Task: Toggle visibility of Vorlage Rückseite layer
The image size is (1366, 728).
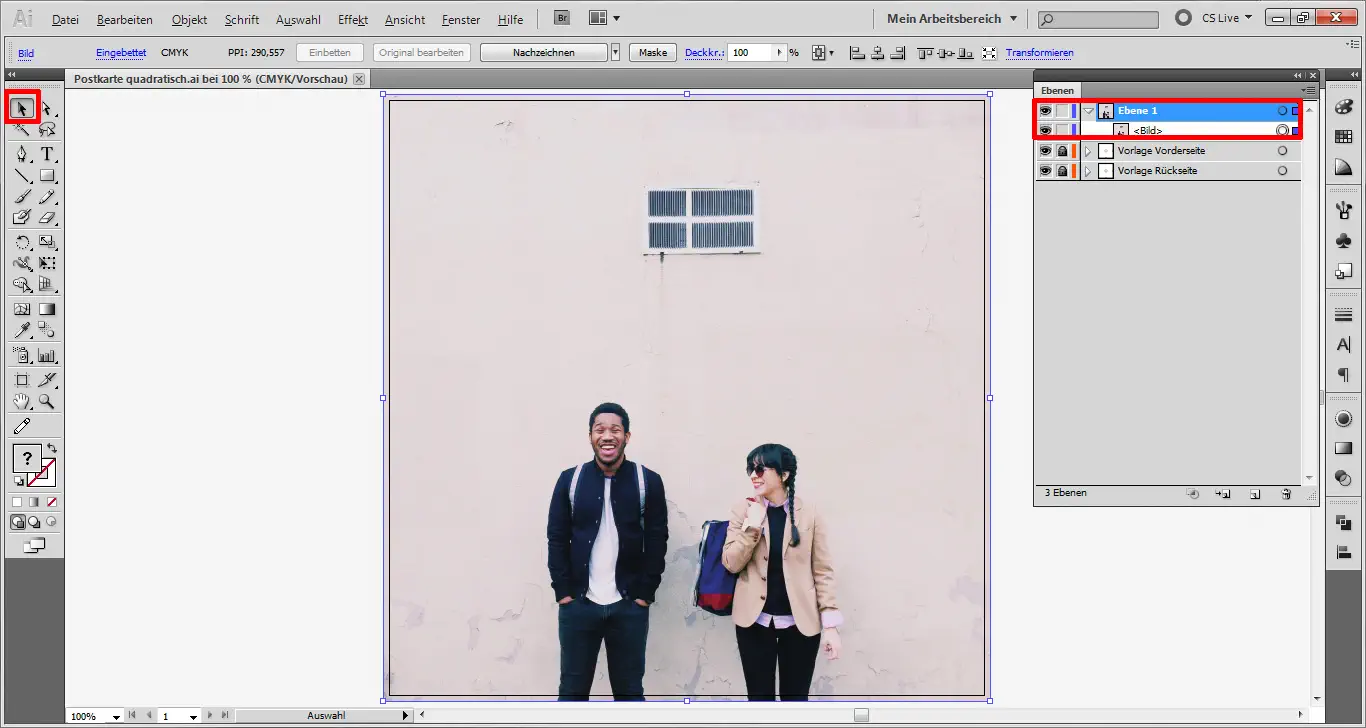Action: click(x=1045, y=171)
